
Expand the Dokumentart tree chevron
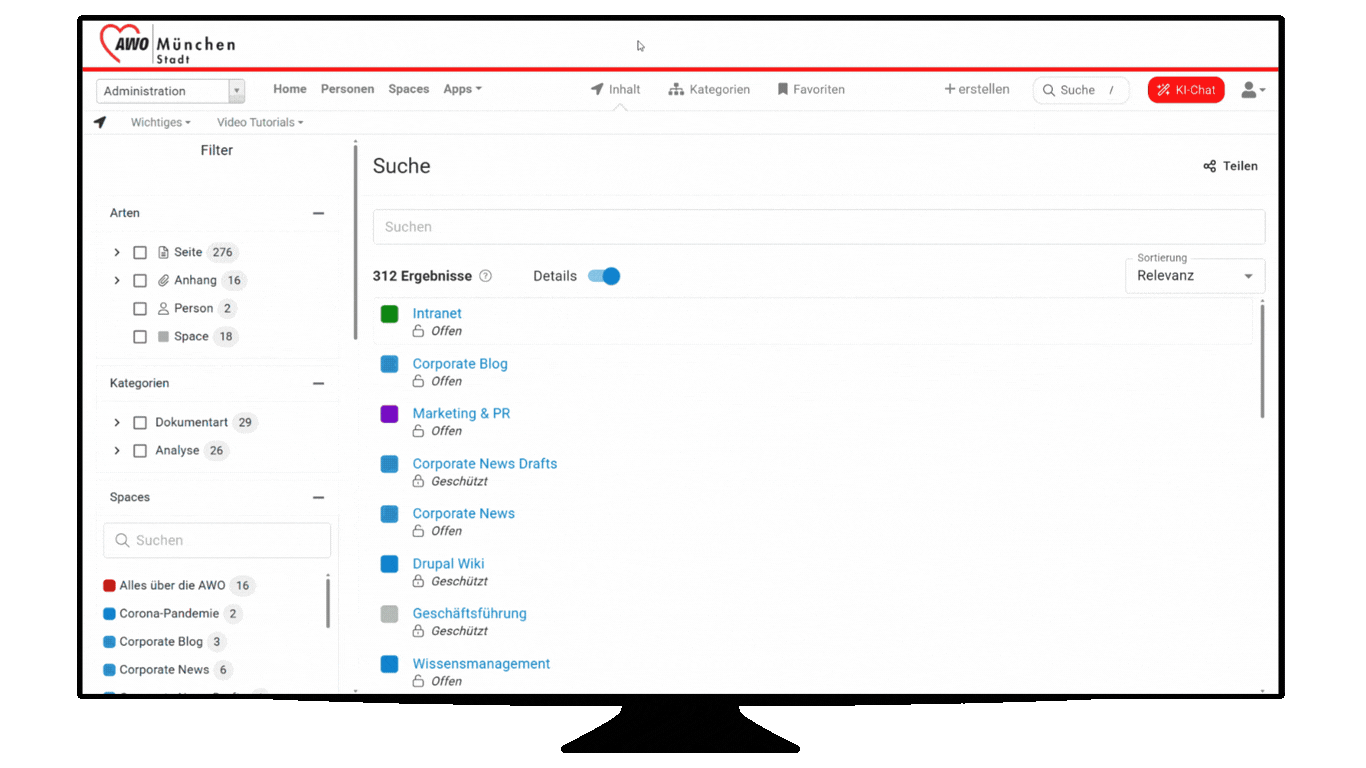pyautogui.click(x=117, y=423)
